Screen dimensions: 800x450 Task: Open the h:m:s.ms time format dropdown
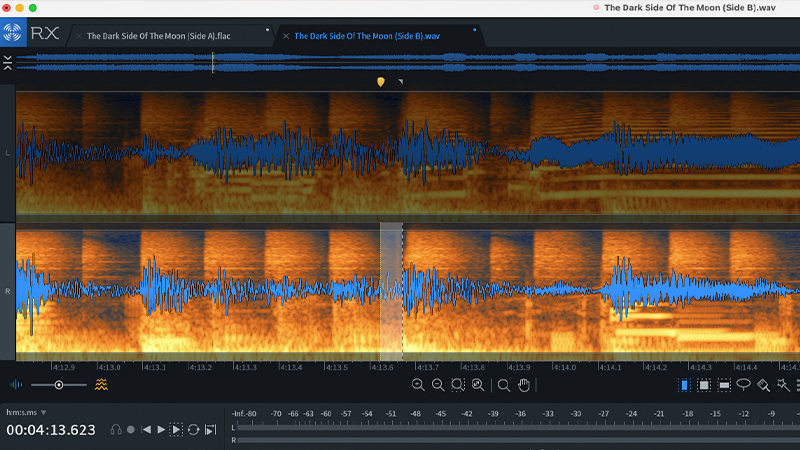coord(27,412)
